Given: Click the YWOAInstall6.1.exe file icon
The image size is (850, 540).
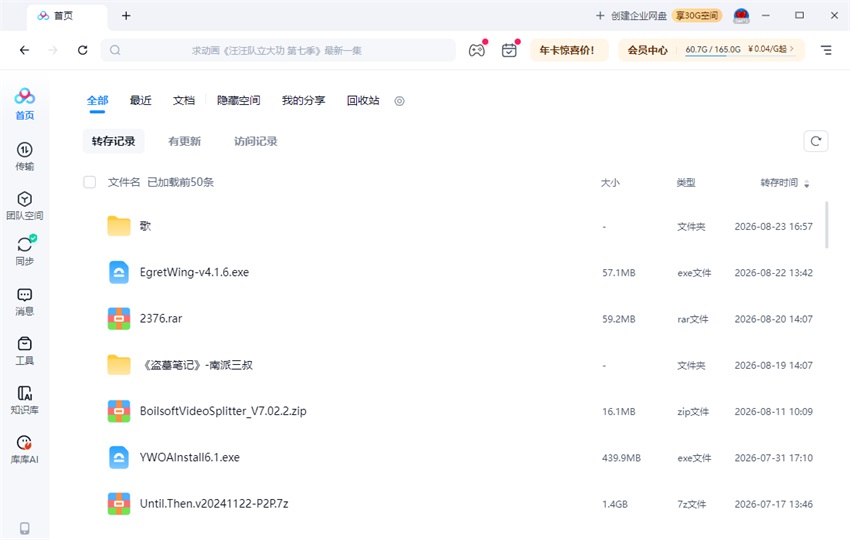Looking at the screenshot, I should point(119,458).
